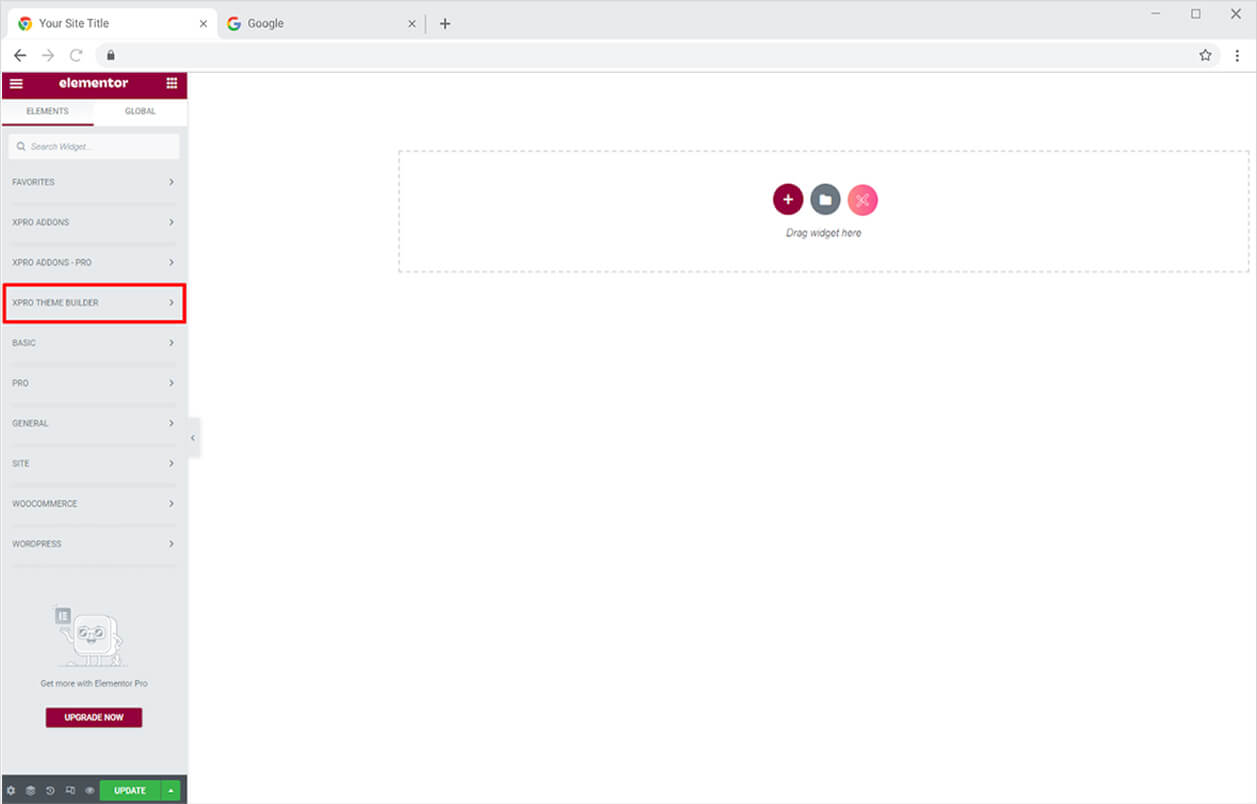Image resolution: width=1257 pixels, height=804 pixels.
Task: Open the History icon in bottom bar
Action: coord(50,790)
